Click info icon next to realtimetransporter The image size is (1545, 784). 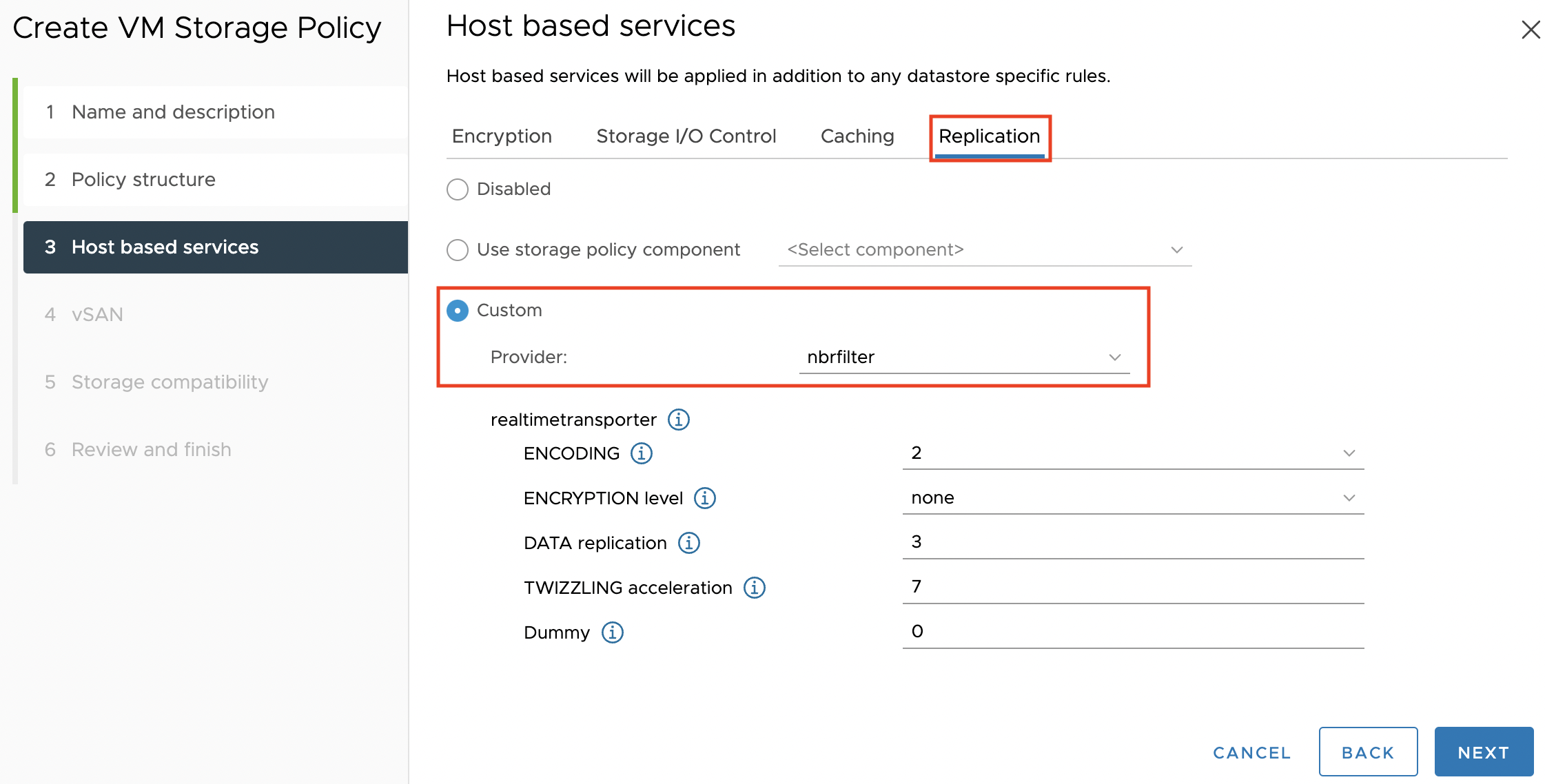tap(678, 420)
